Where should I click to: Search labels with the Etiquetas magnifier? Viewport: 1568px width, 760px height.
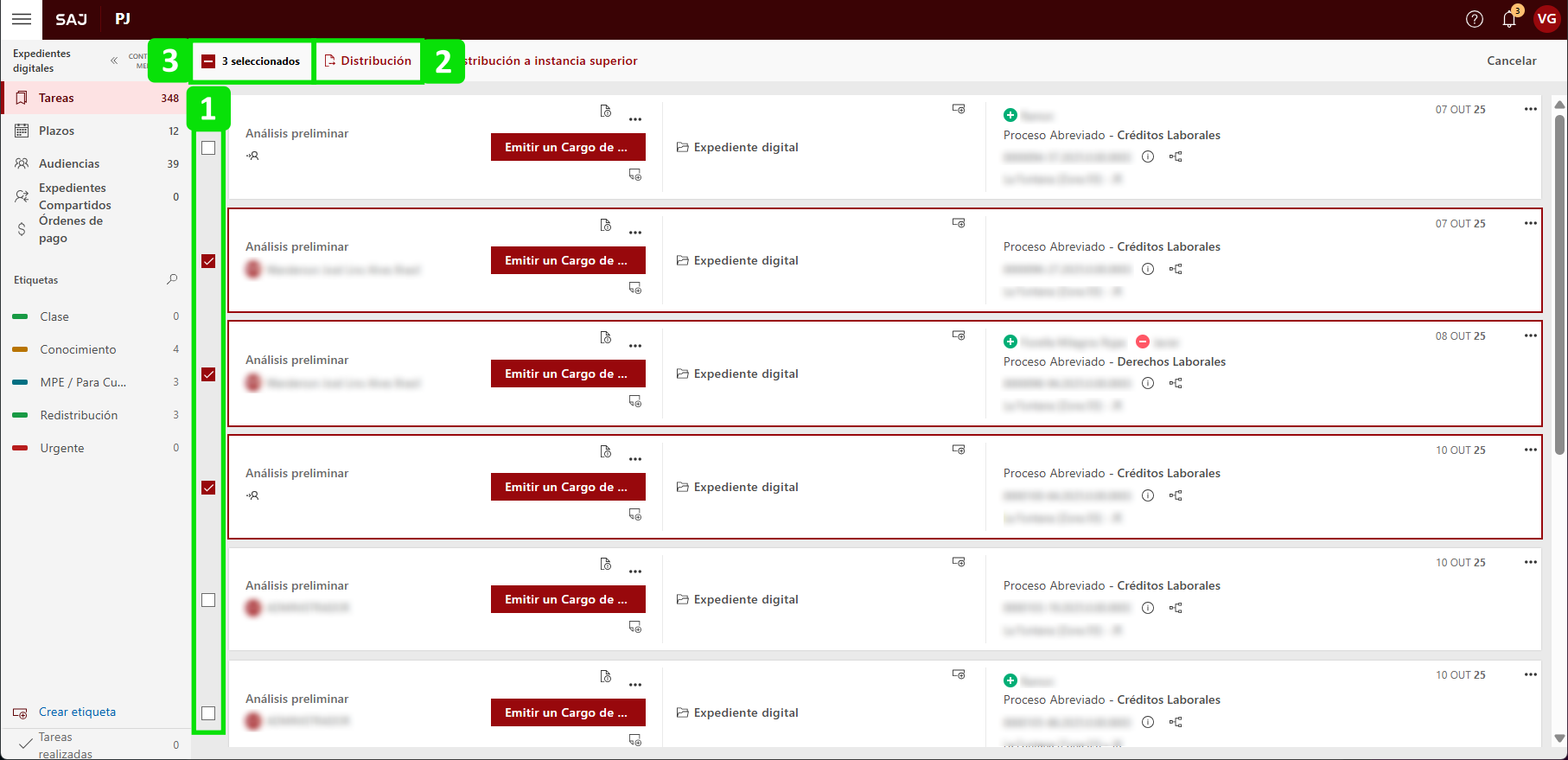172,279
